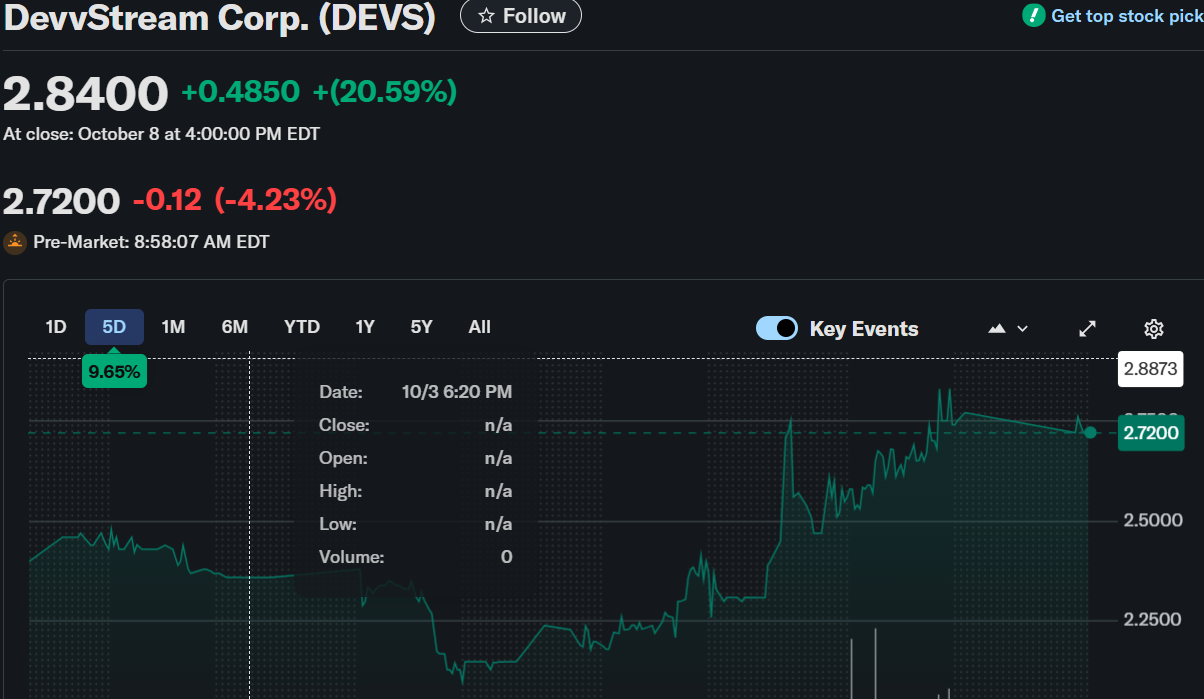
Task: Click the 9.65% performance badge
Action: click(114, 372)
